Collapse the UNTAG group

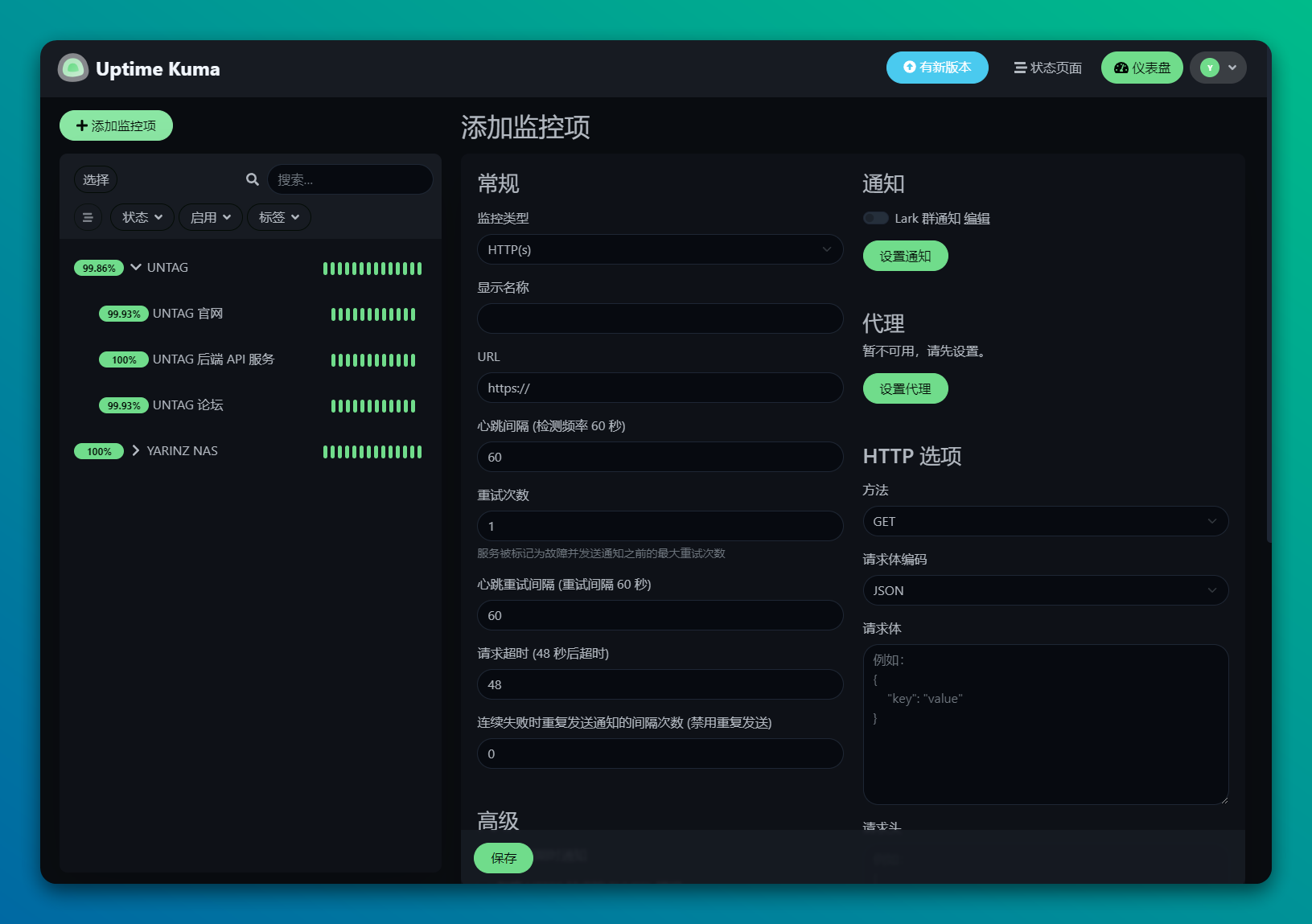[x=136, y=267]
